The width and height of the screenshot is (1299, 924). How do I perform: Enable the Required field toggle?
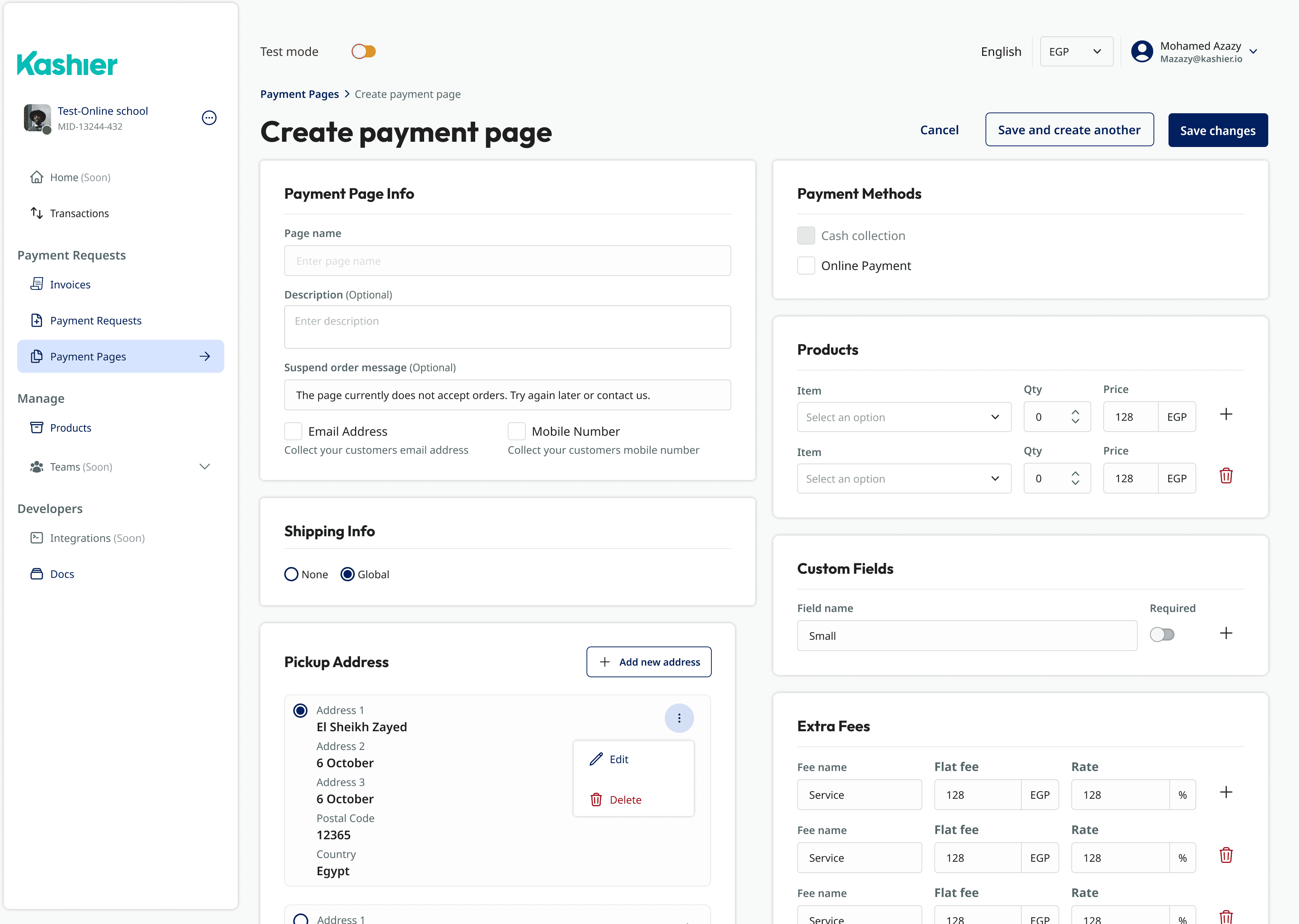[1161, 635]
